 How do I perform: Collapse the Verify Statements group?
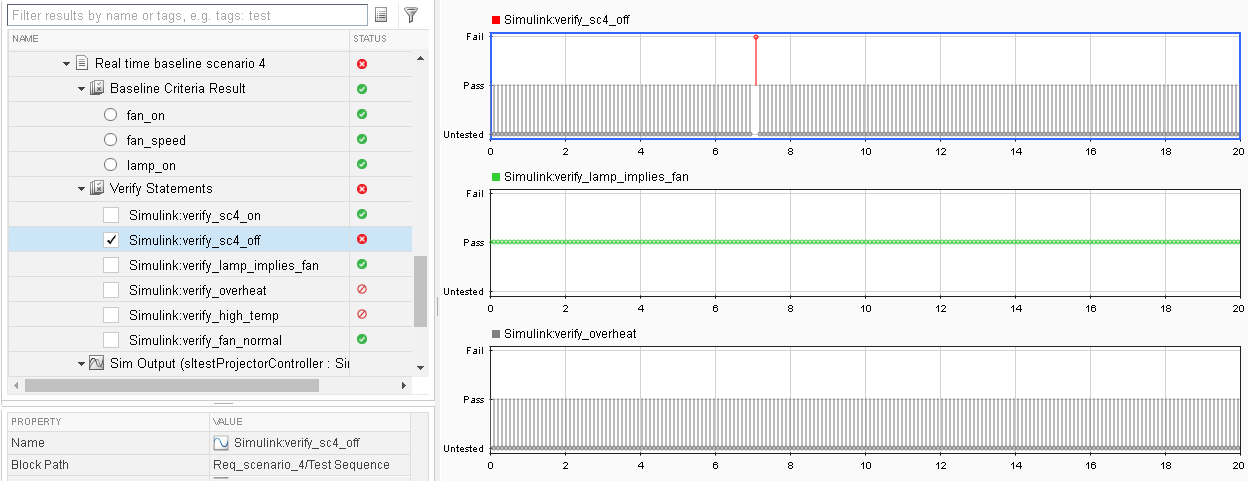(82, 189)
